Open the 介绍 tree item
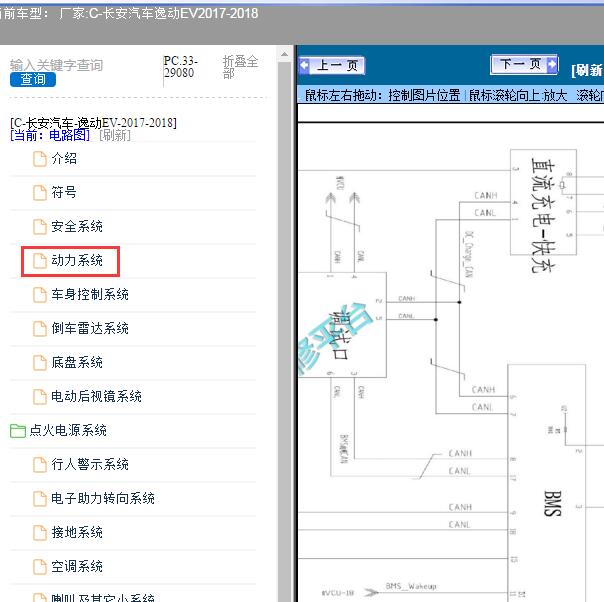This screenshot has width=604, height=602. (64, 158)
